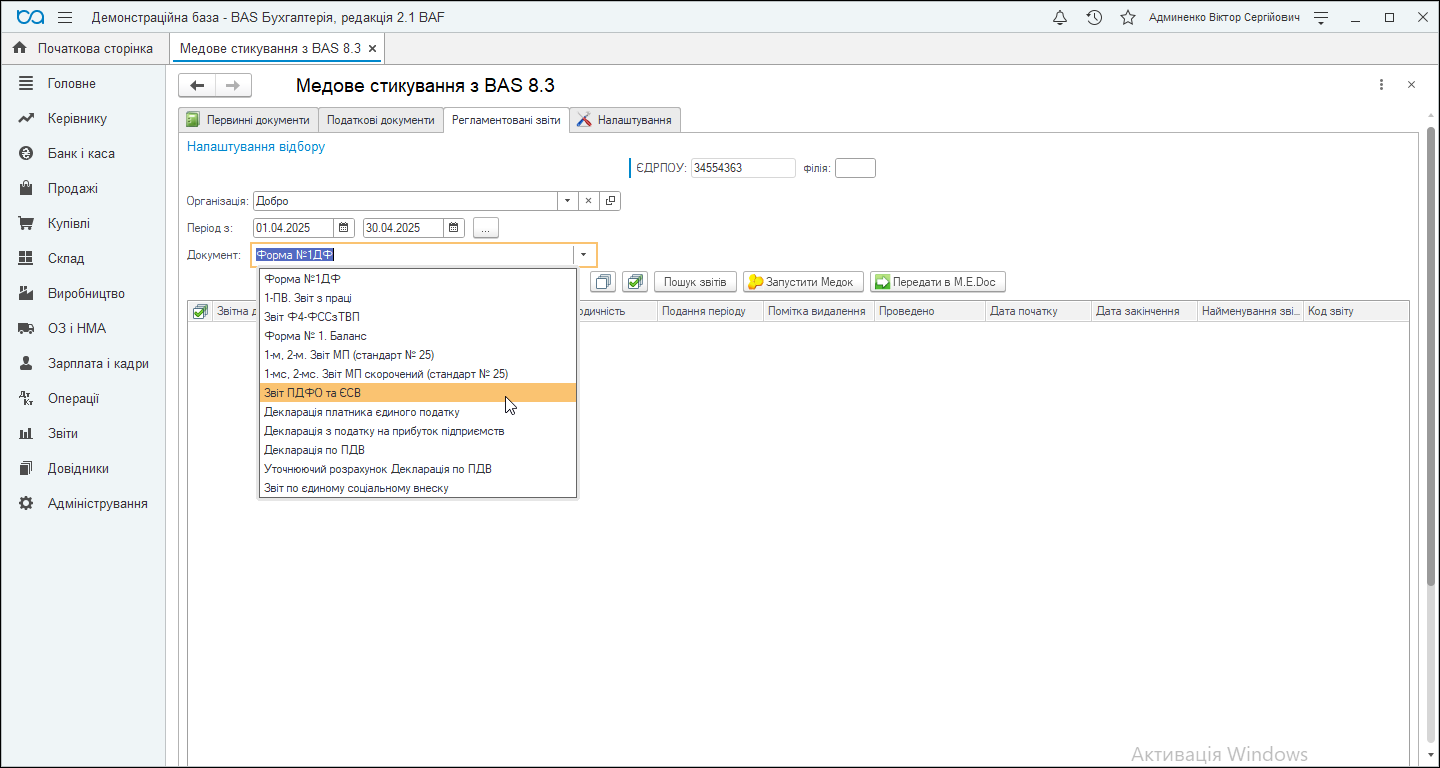Select Звіт ПДФО та ЄСВ option
This screenshot has width=1440, height=768.
(x=418, y=393)
